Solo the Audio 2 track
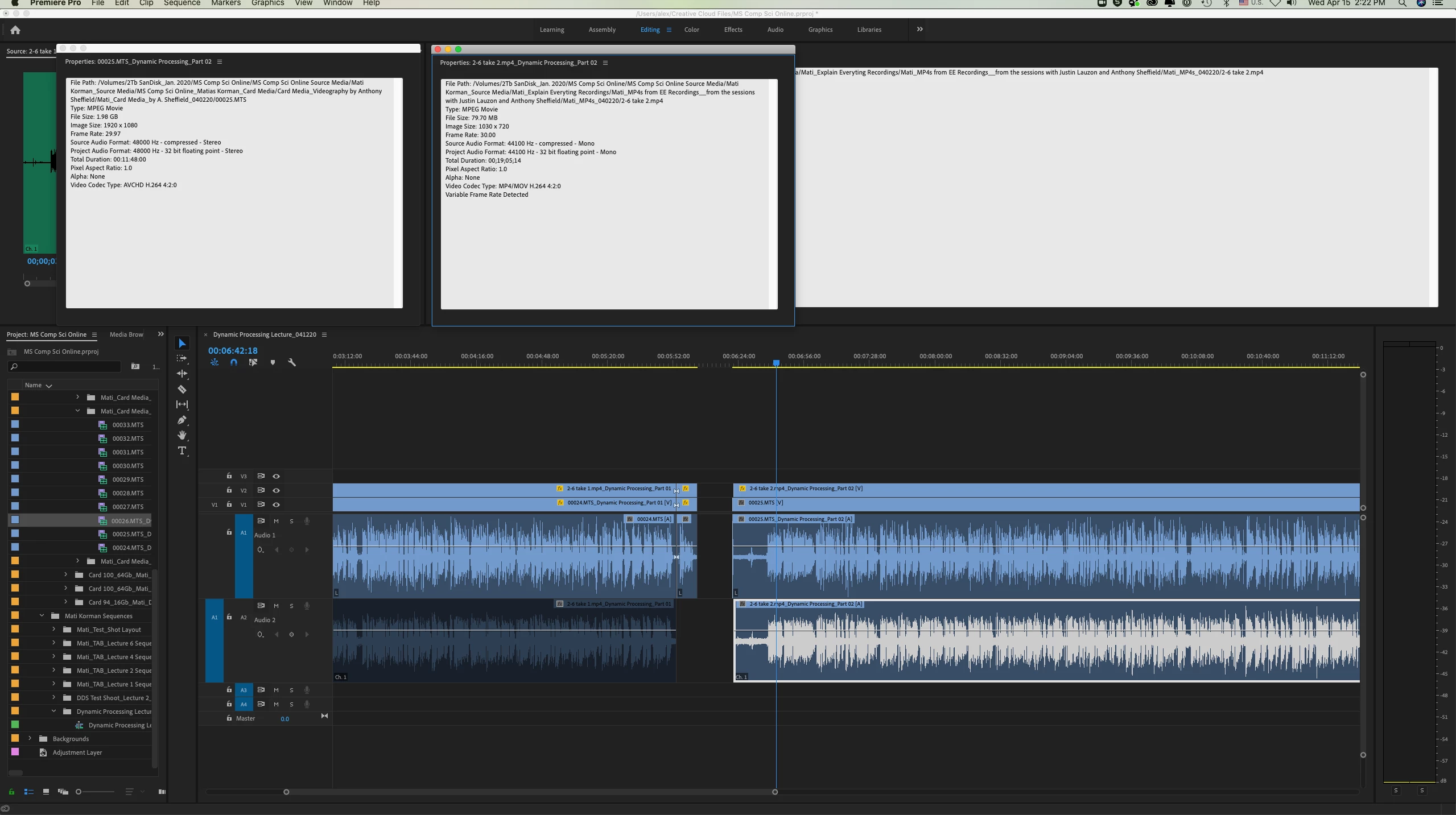1456x815 pixels. click(291, 606)
